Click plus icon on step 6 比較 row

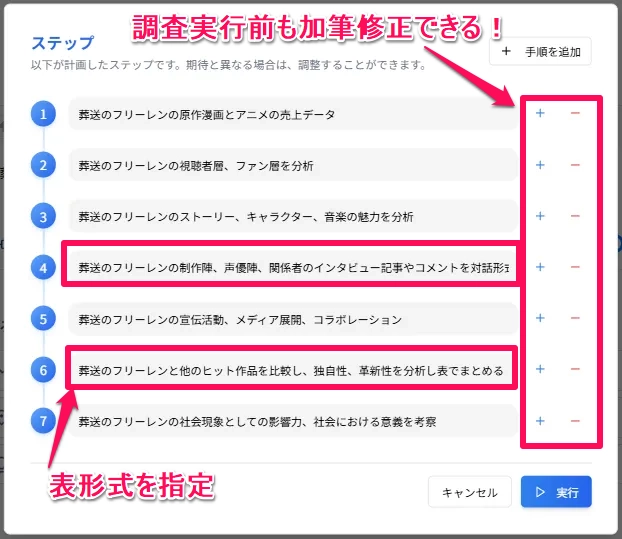pyautogui.click(x=540, y=369)
